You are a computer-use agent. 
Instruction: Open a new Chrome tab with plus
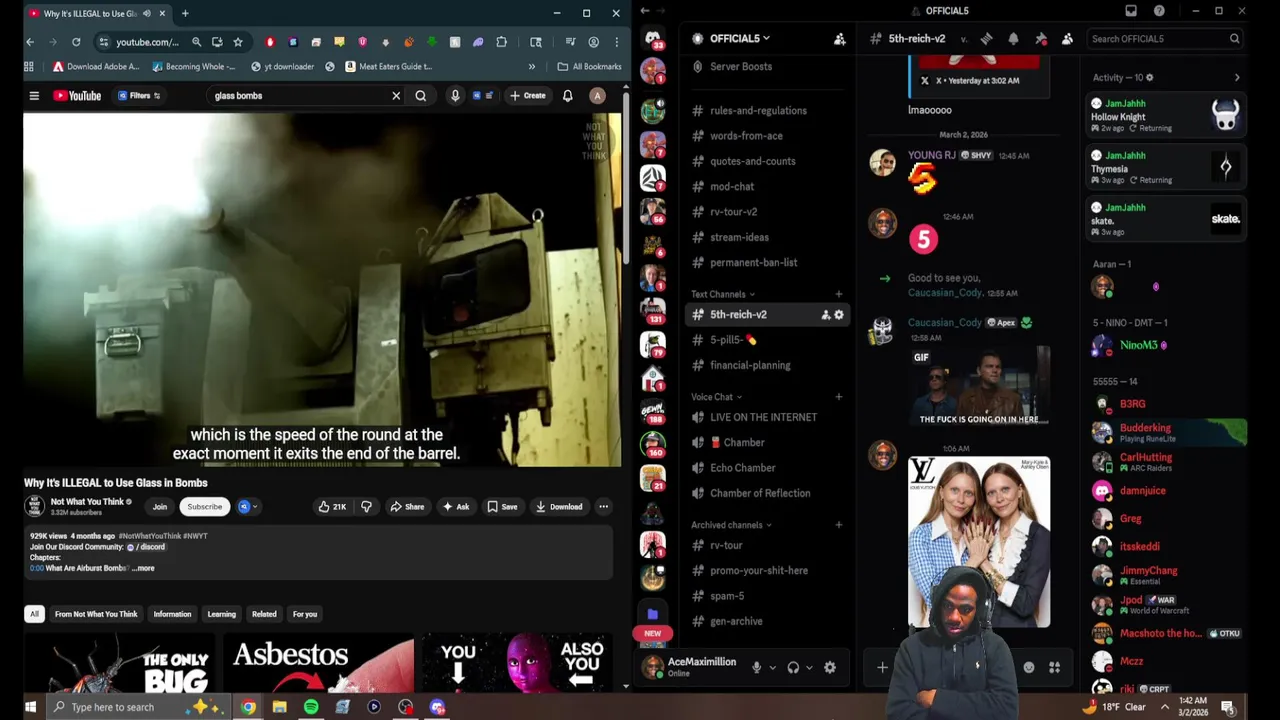[x=185, y=14]
